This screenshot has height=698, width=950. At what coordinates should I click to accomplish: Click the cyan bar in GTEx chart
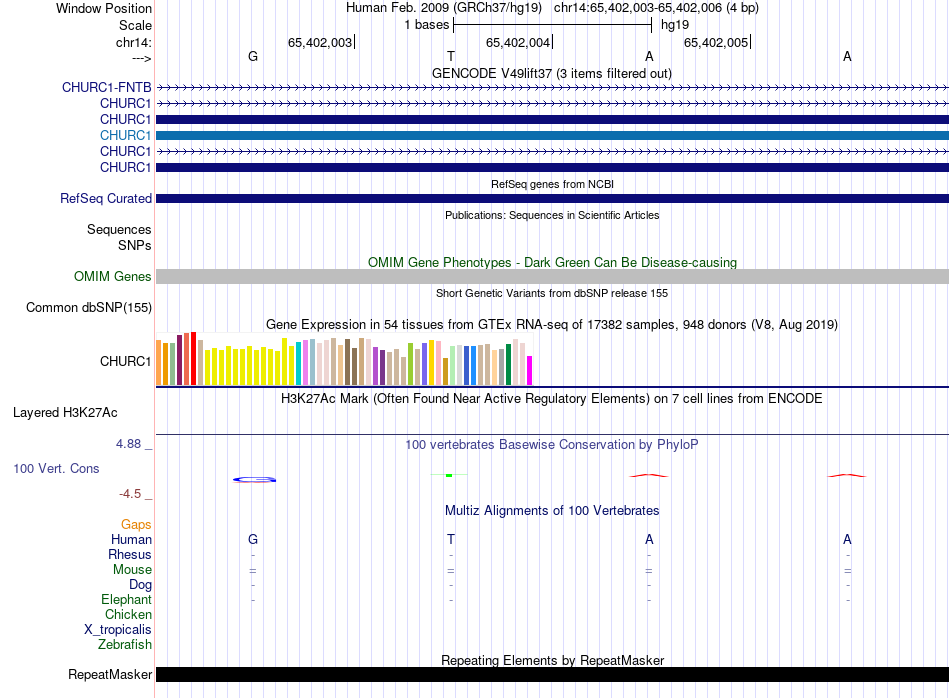(x=299, y=363)
